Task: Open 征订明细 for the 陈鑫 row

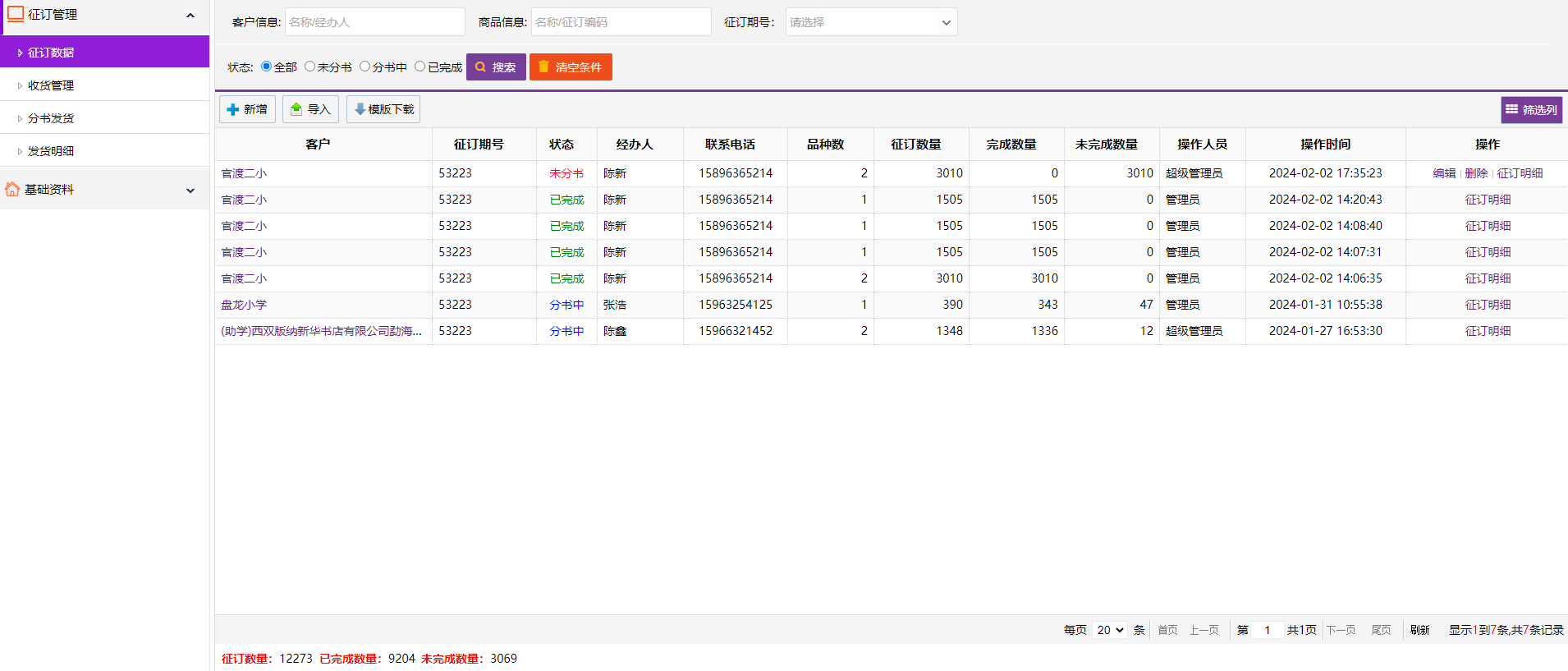Action: point(1488,331)
